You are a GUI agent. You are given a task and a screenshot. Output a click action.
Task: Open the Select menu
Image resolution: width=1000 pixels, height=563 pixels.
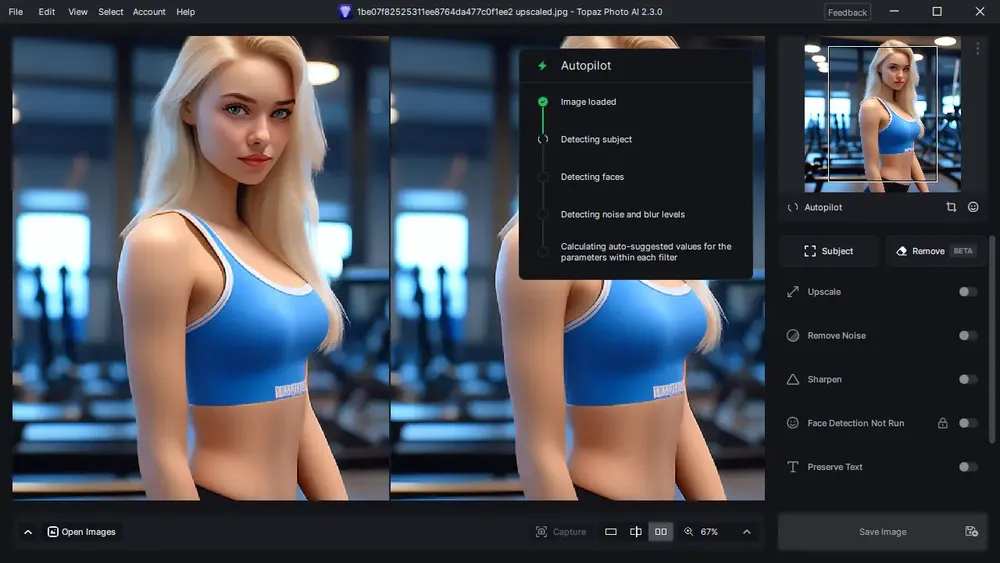[110, 11]
